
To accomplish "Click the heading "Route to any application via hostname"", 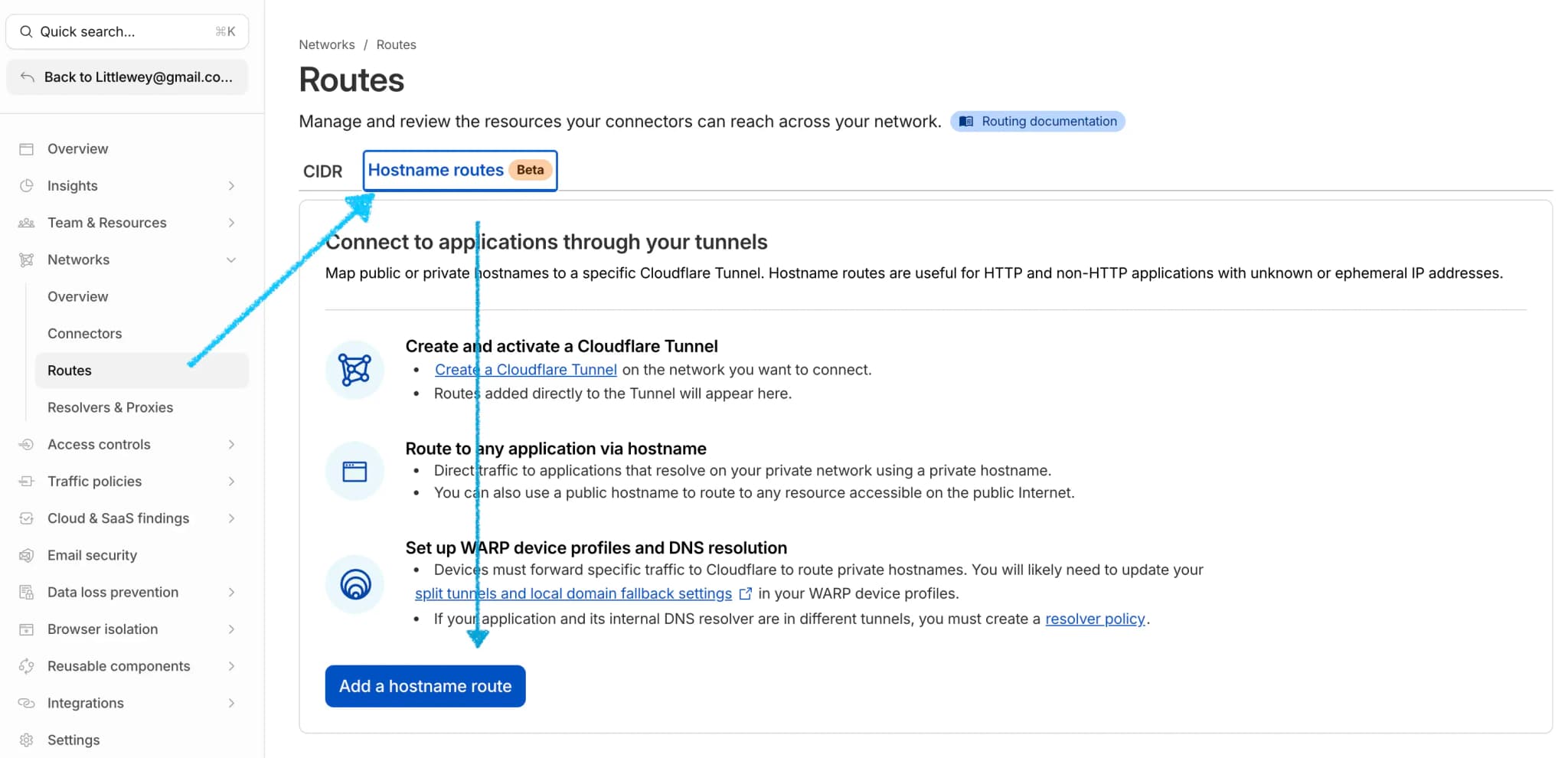I will pos(556,449).
